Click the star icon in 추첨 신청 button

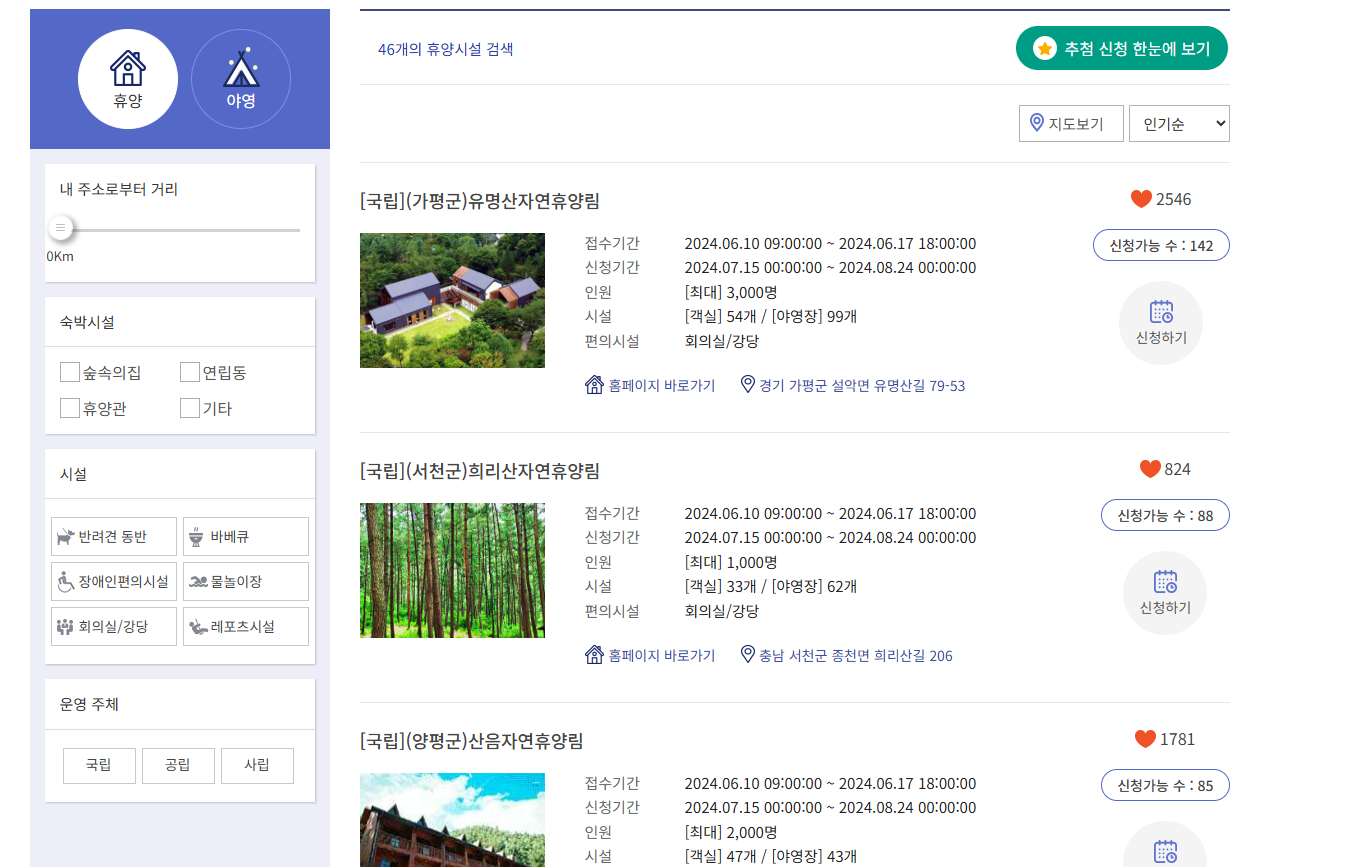coord(1045,48)
